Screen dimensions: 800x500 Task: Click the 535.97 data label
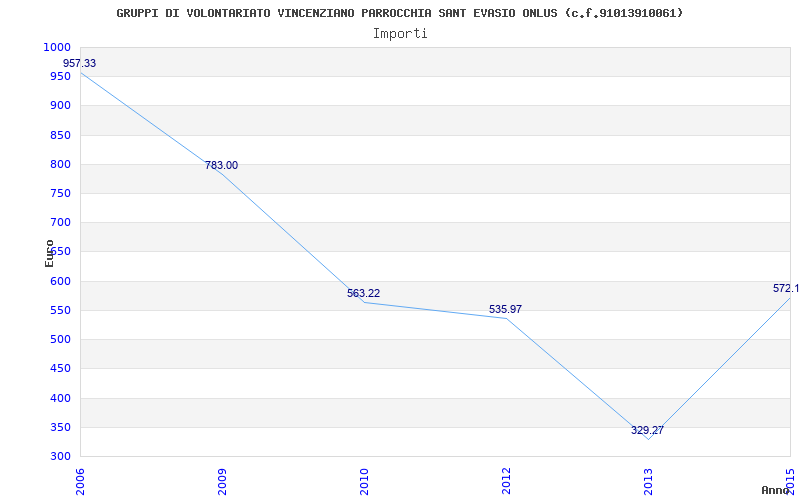(x=505, y=309)
